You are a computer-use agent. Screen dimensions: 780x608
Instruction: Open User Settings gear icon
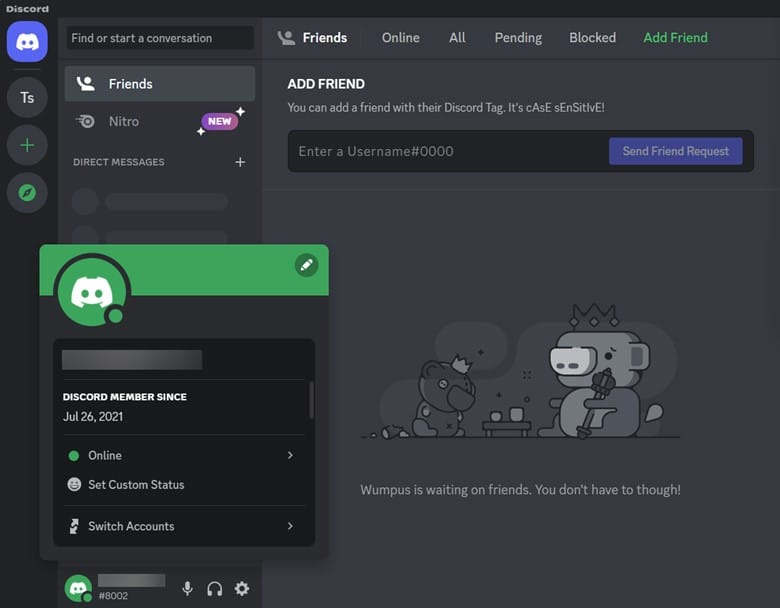coord(242,589)
